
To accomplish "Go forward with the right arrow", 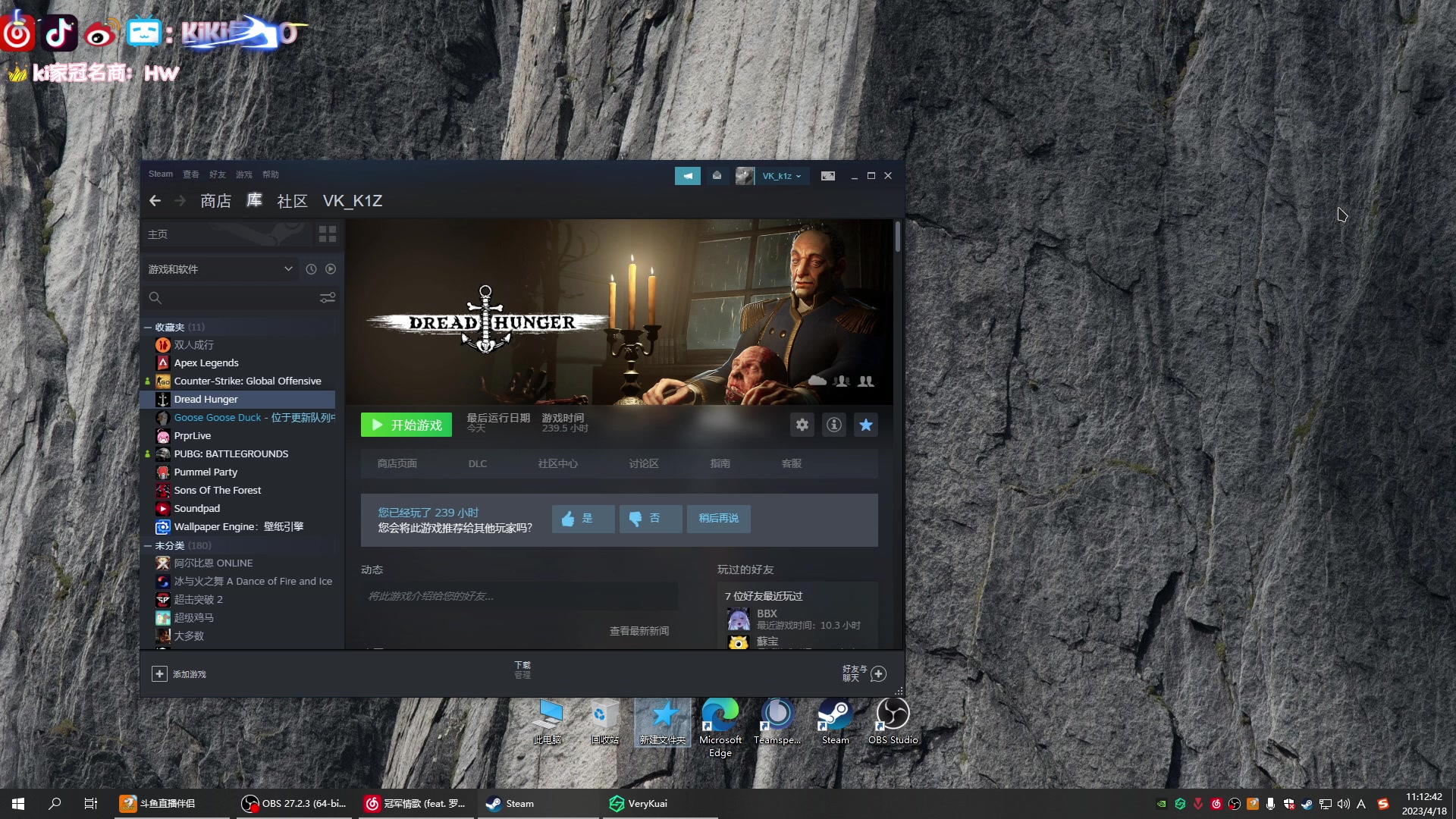I will click(180, 201).
